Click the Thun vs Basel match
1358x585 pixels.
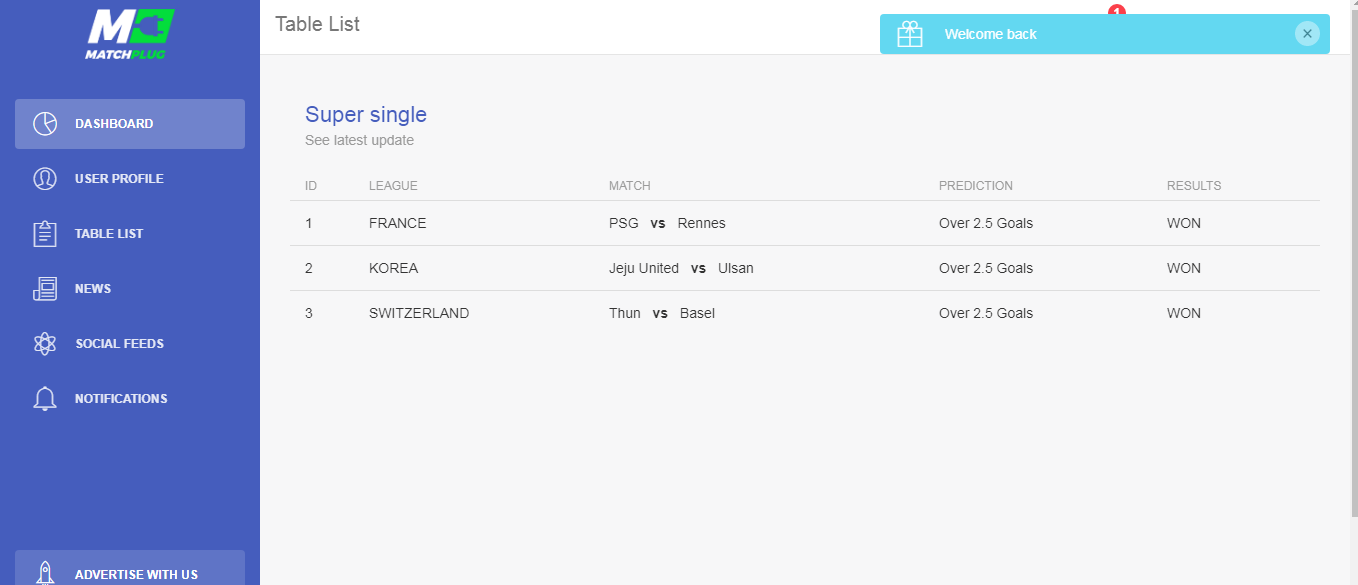[x=661, y=313]
